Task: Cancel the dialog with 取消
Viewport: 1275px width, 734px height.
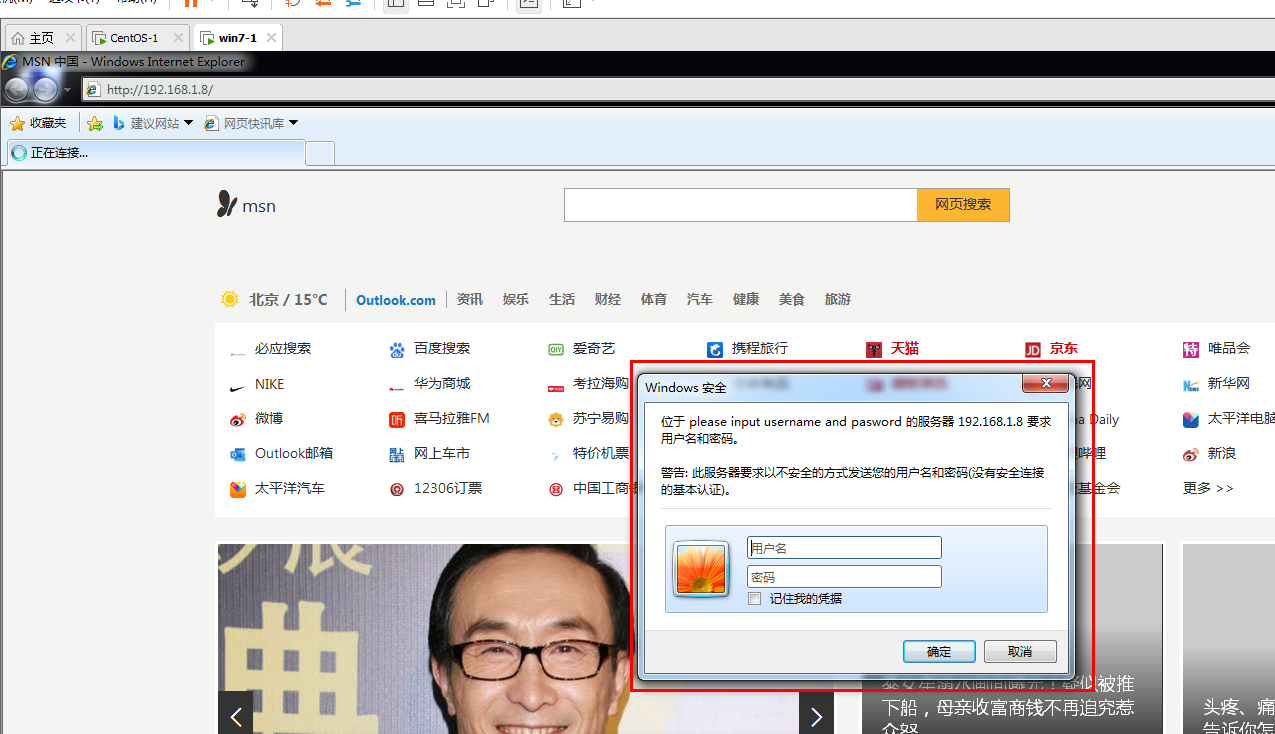Action: pyautogui.click(x=1020, y=651)
